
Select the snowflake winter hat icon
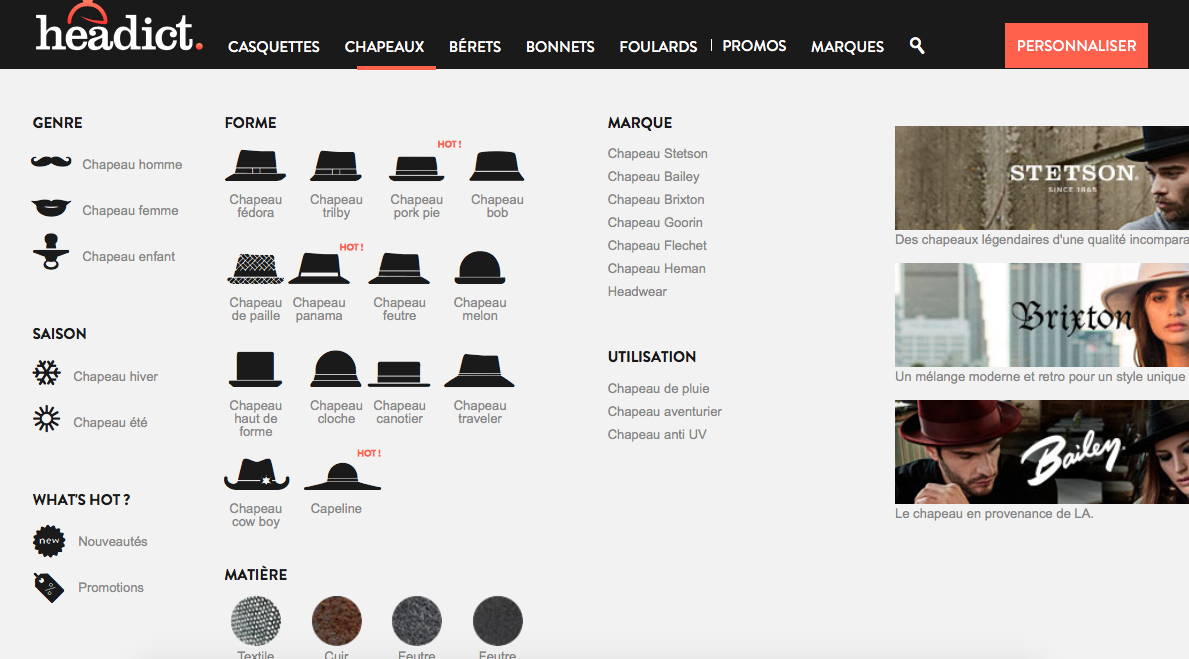(46, 375)
